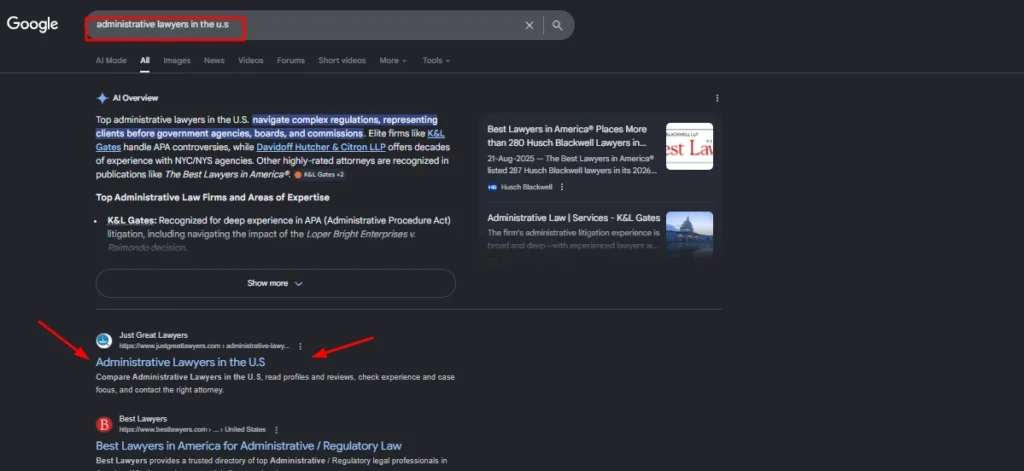Click the Best Lawyers logo thumbnail
Screen dimensions: 1024x471
[690, 146]
